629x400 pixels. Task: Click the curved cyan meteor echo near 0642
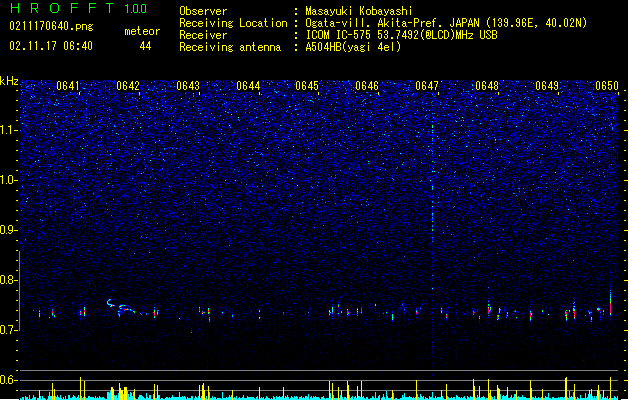(120, 308)
